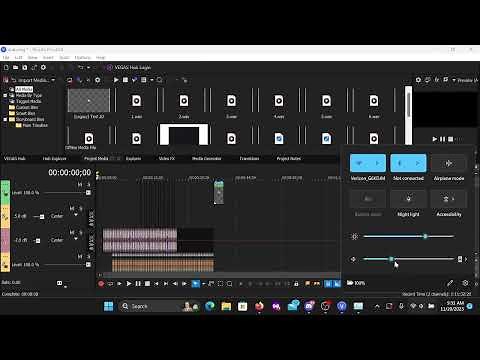The height and width of the screenshot is (360, 480).
Task: Open the View menu
Action: pyautogui.click(x=32, y=58)
